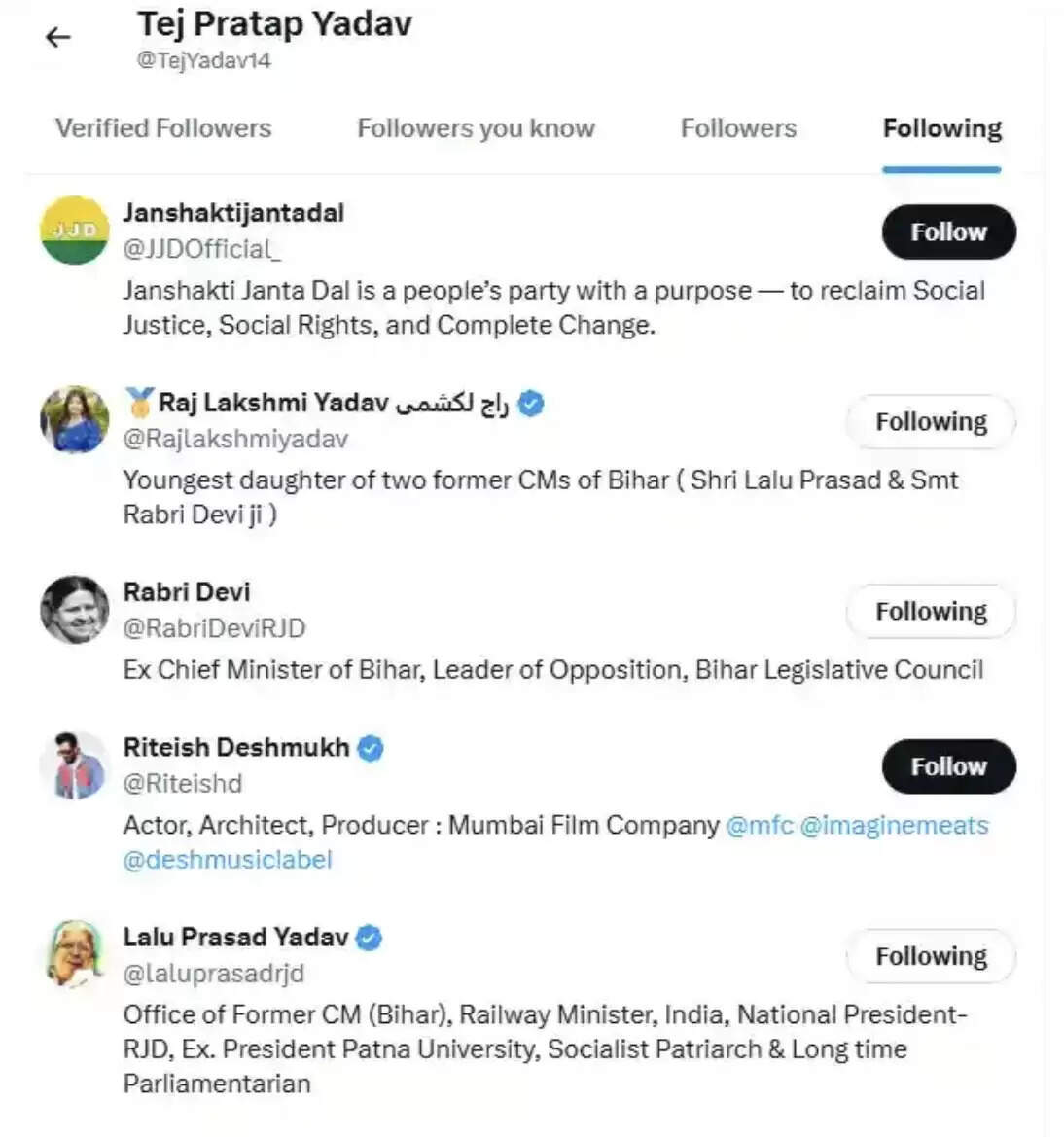Switch to Verified Followers tab

(x=163, y=128)
